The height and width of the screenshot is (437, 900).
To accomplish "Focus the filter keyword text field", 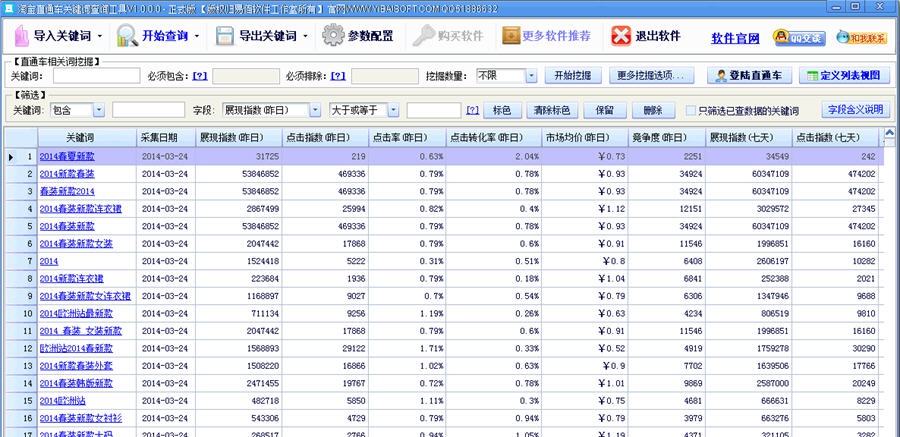I will [x=149, y=110].
